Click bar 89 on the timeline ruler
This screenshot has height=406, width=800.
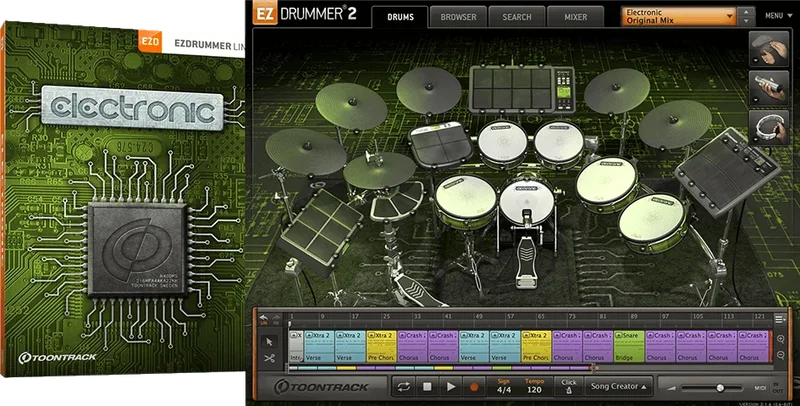(634, 317)
